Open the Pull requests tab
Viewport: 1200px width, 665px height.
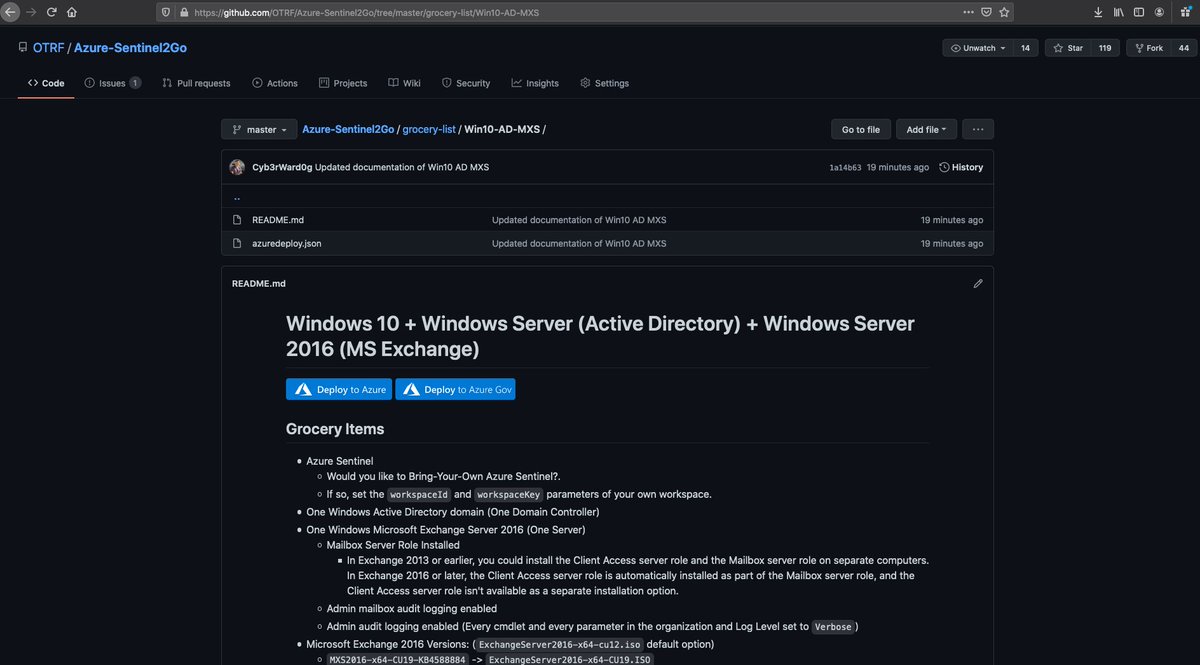pos(196,83)
